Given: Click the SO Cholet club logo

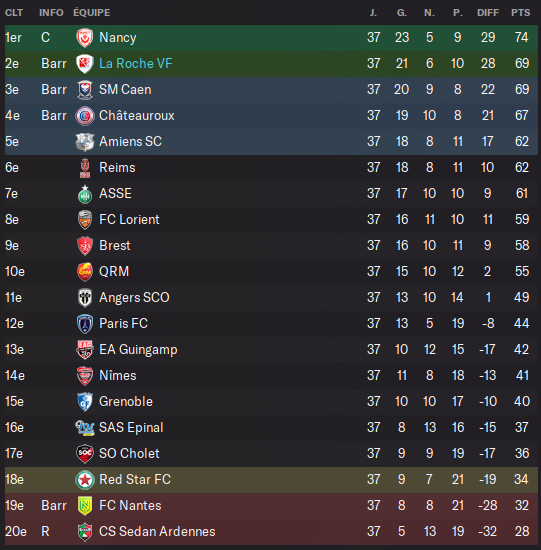Looking at the screenshot, I should tap(85, 454).
